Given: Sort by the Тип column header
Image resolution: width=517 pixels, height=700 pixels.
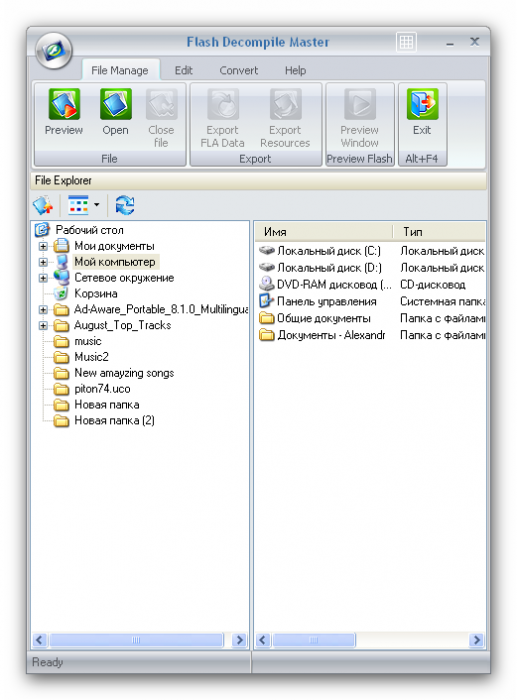Looking at the screenshot, I should coord(440,232).
